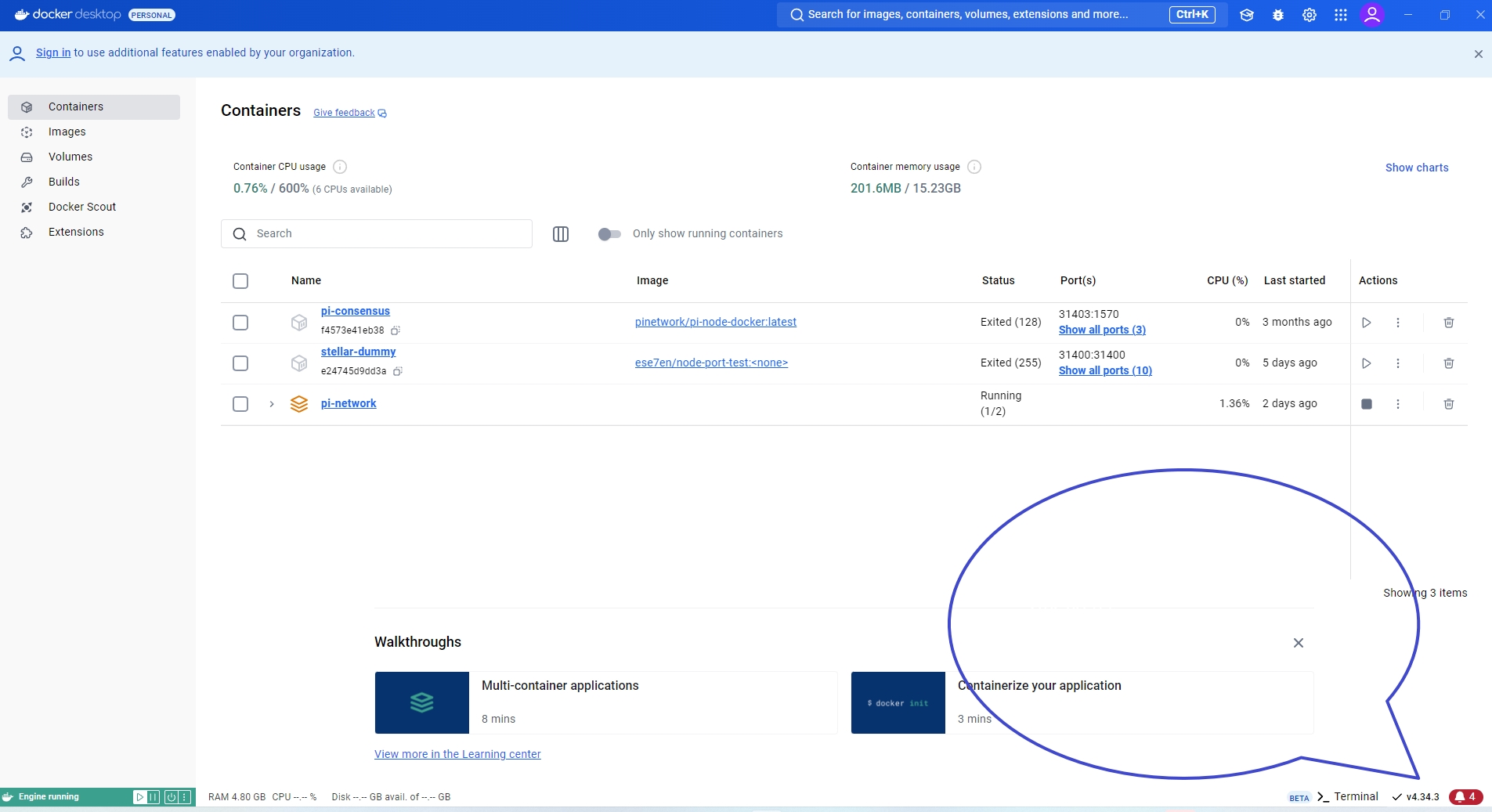Open the pi-network stack link

(349, 404)
